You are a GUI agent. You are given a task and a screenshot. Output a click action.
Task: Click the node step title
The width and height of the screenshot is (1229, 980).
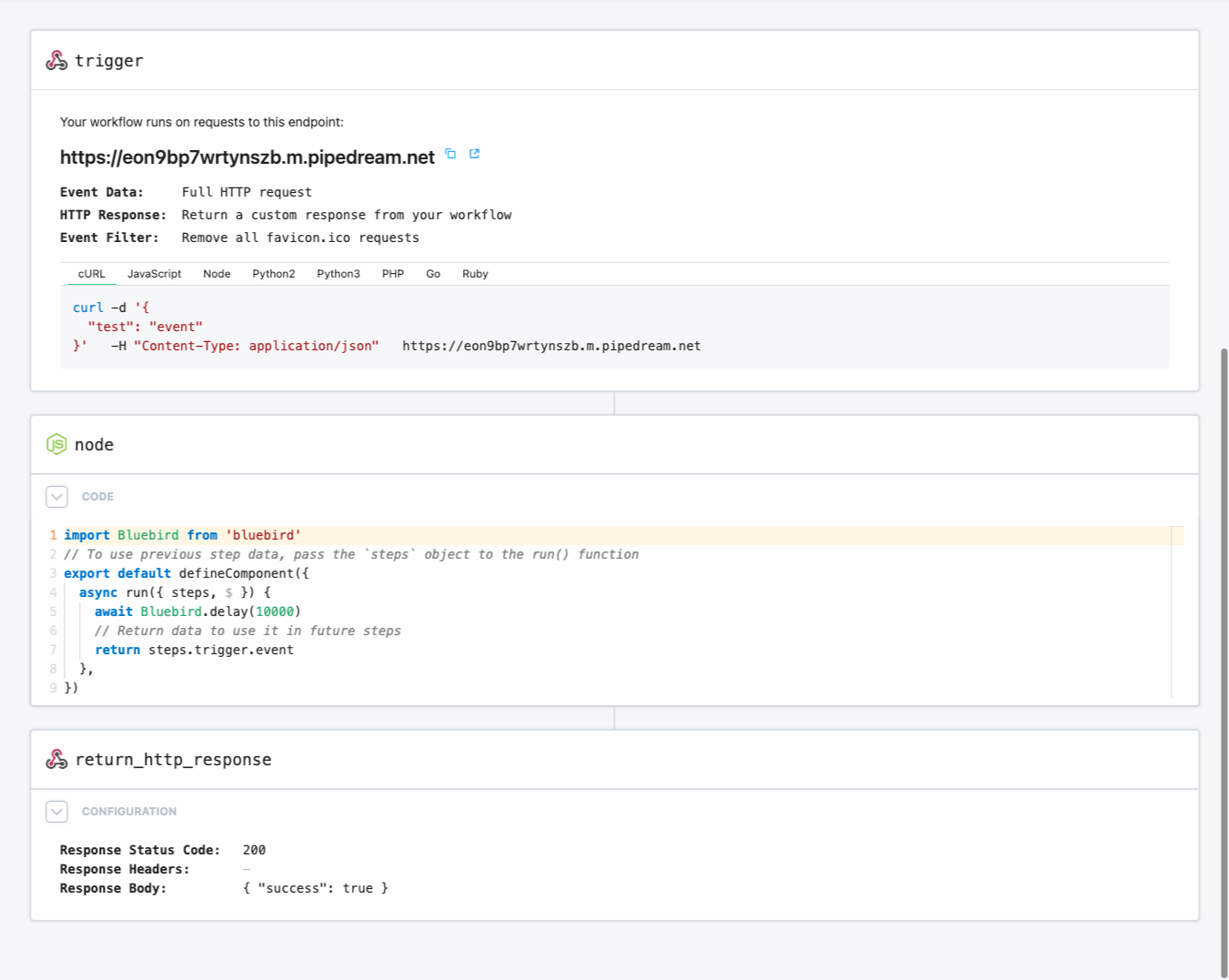pos(95,445)
